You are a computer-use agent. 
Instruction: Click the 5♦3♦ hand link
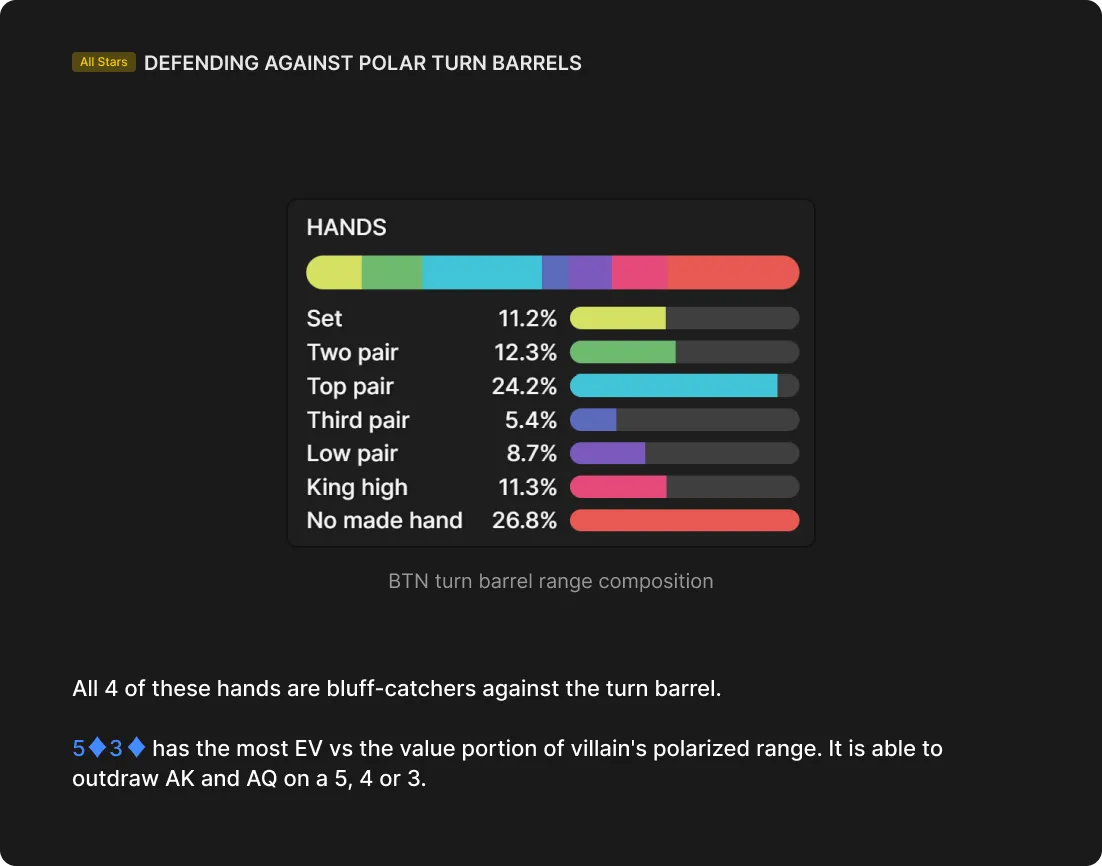pos(110,748)
